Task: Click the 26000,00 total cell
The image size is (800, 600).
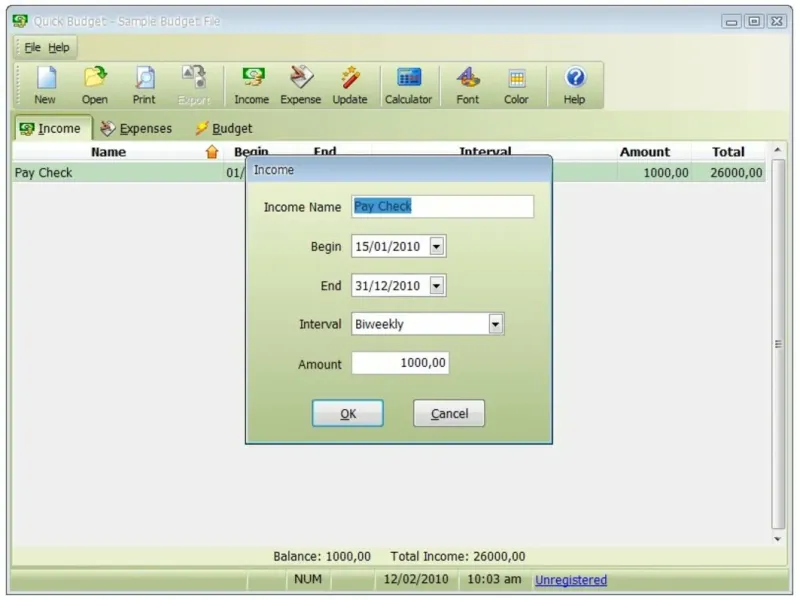Action: (737, 173)
